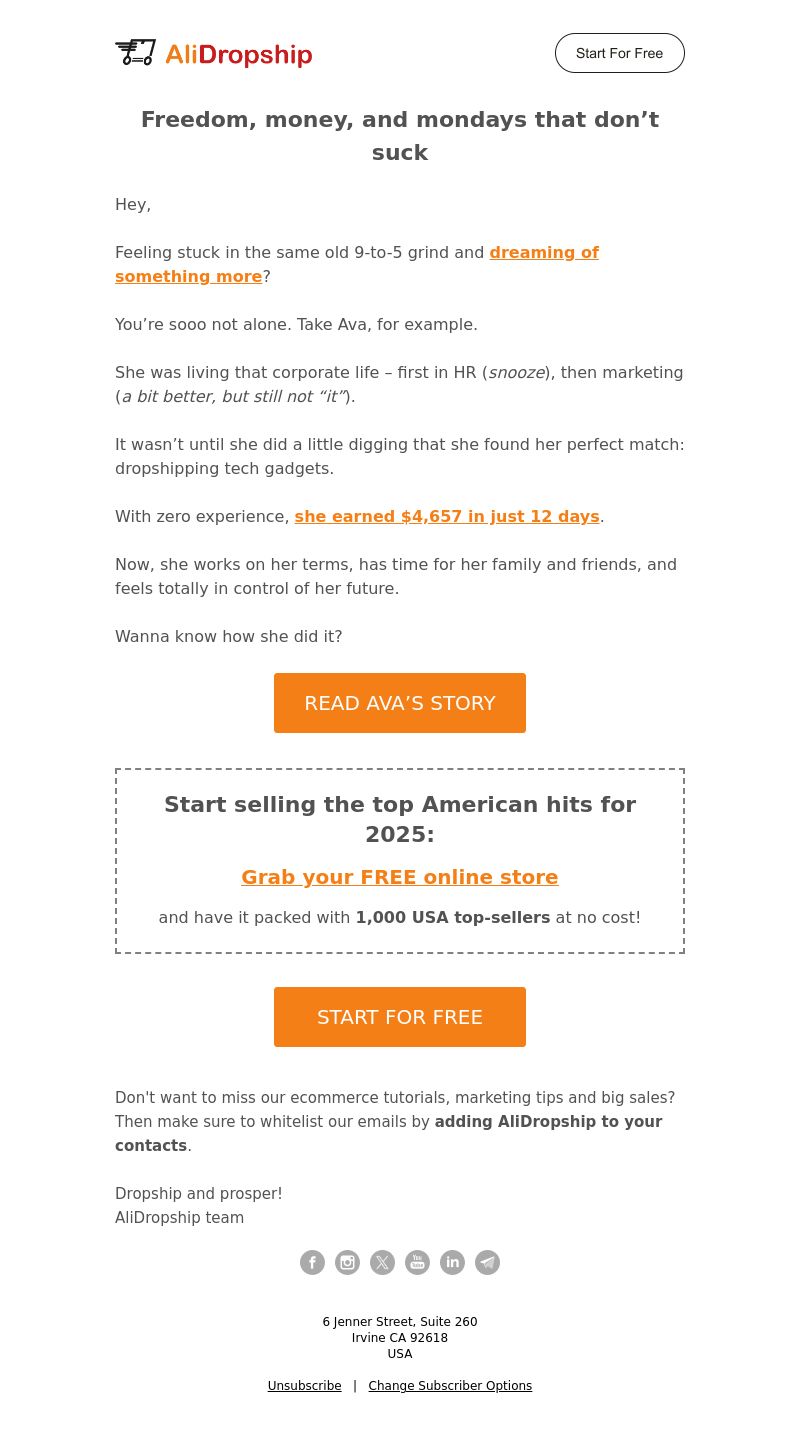The height and width of the screenshot is (1446, 800).
Task: Click the 'Start selling the top American hits' heading
Action: pyautogui.click(x=400, y=819)
